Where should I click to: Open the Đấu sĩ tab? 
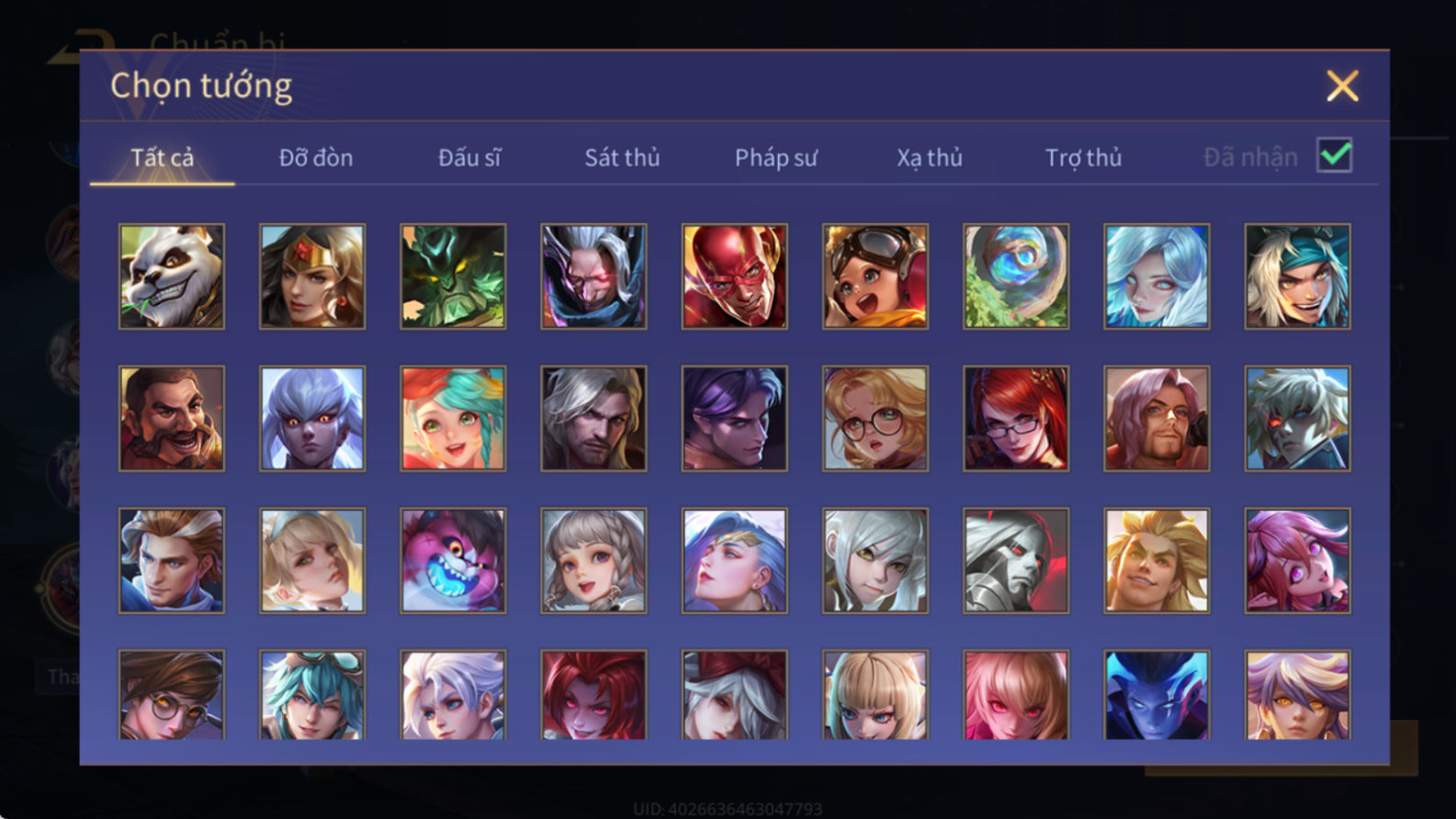(469, 158)
